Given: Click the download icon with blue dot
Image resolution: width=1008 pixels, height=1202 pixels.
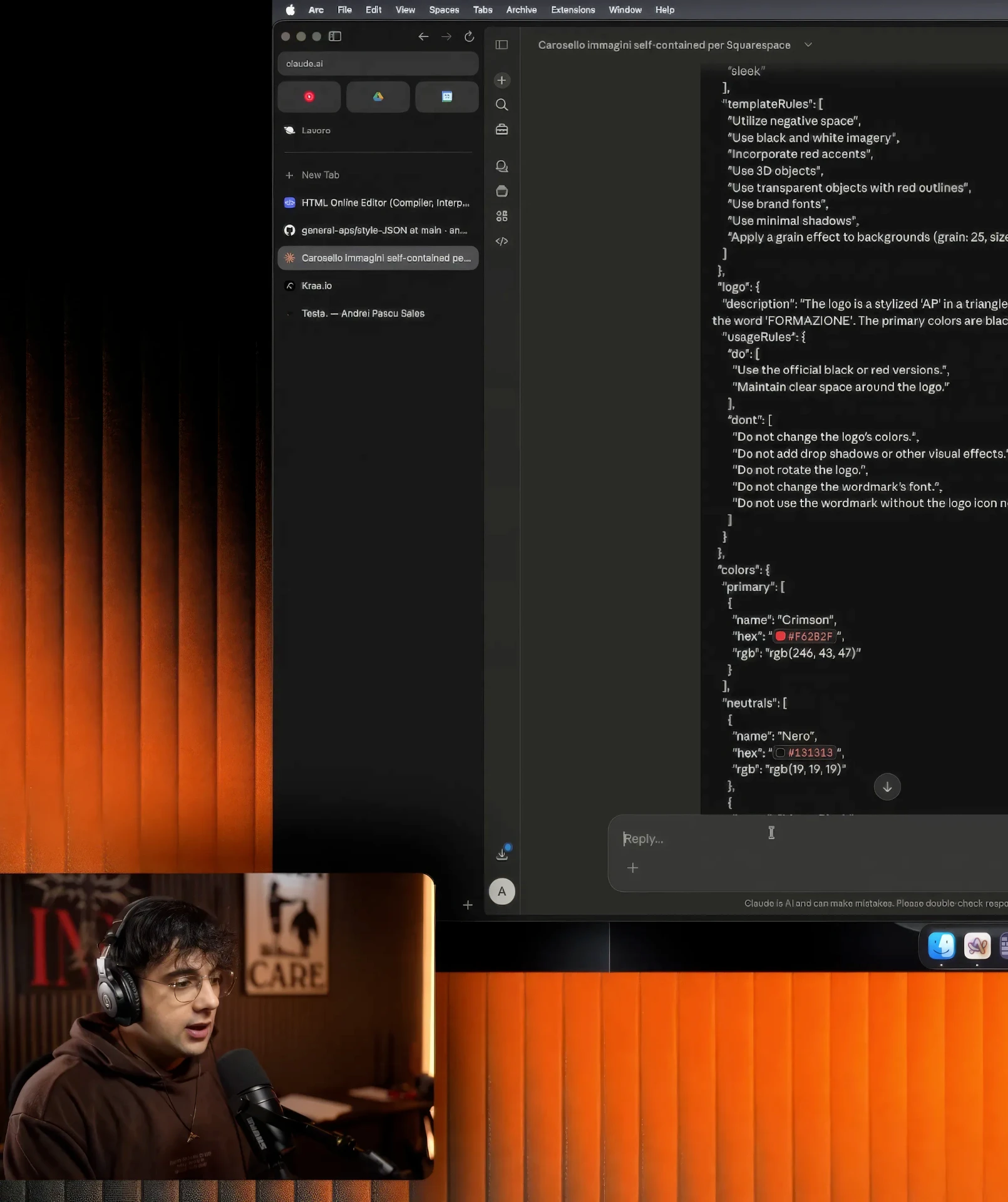Looking at the screenshot, I should (503, 853).
